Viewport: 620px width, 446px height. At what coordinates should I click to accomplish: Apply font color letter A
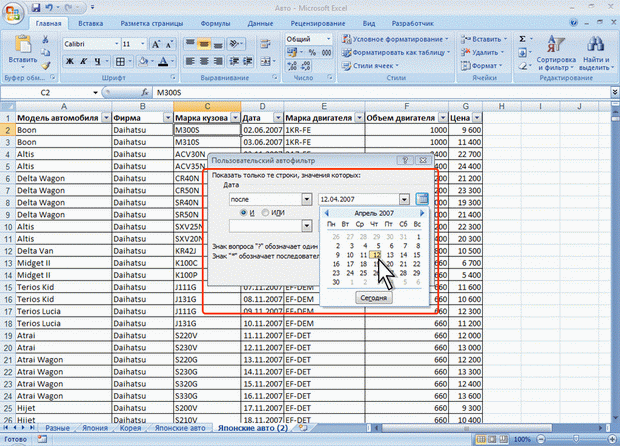(163, 61)
